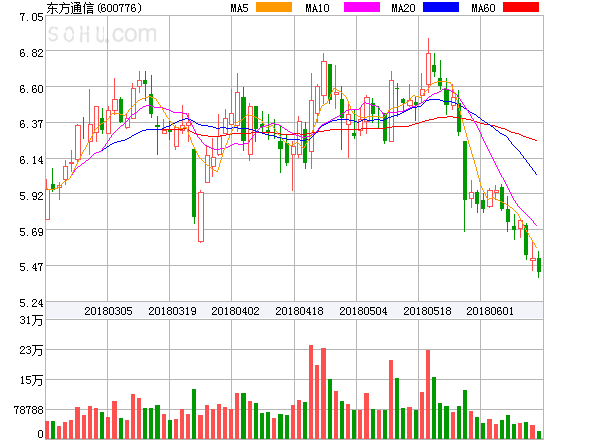This screenshot has width=600, height=440.
Task: Select the stock title 东方通信 (600776)
Action: [x=94, y=8]
